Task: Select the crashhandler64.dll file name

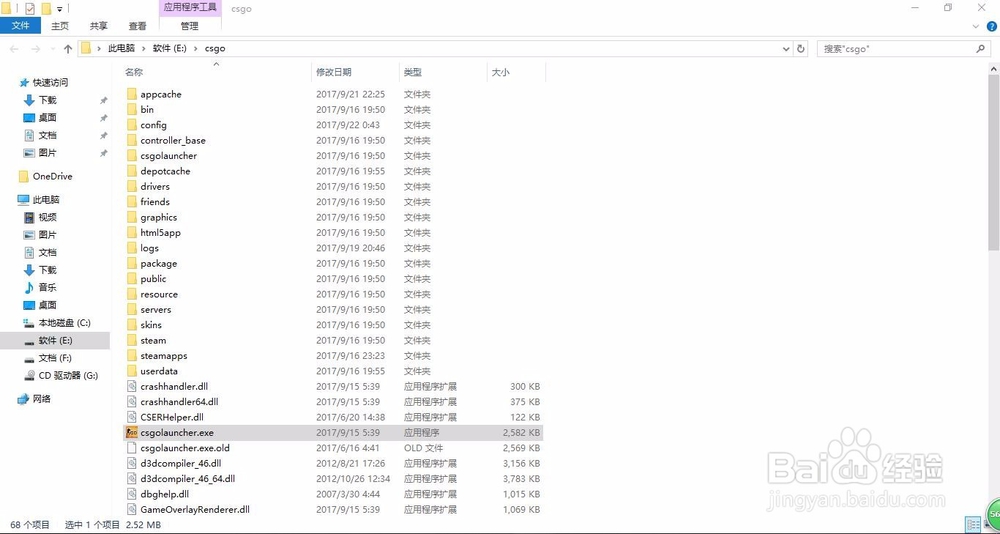Action: tap(179, 401)
